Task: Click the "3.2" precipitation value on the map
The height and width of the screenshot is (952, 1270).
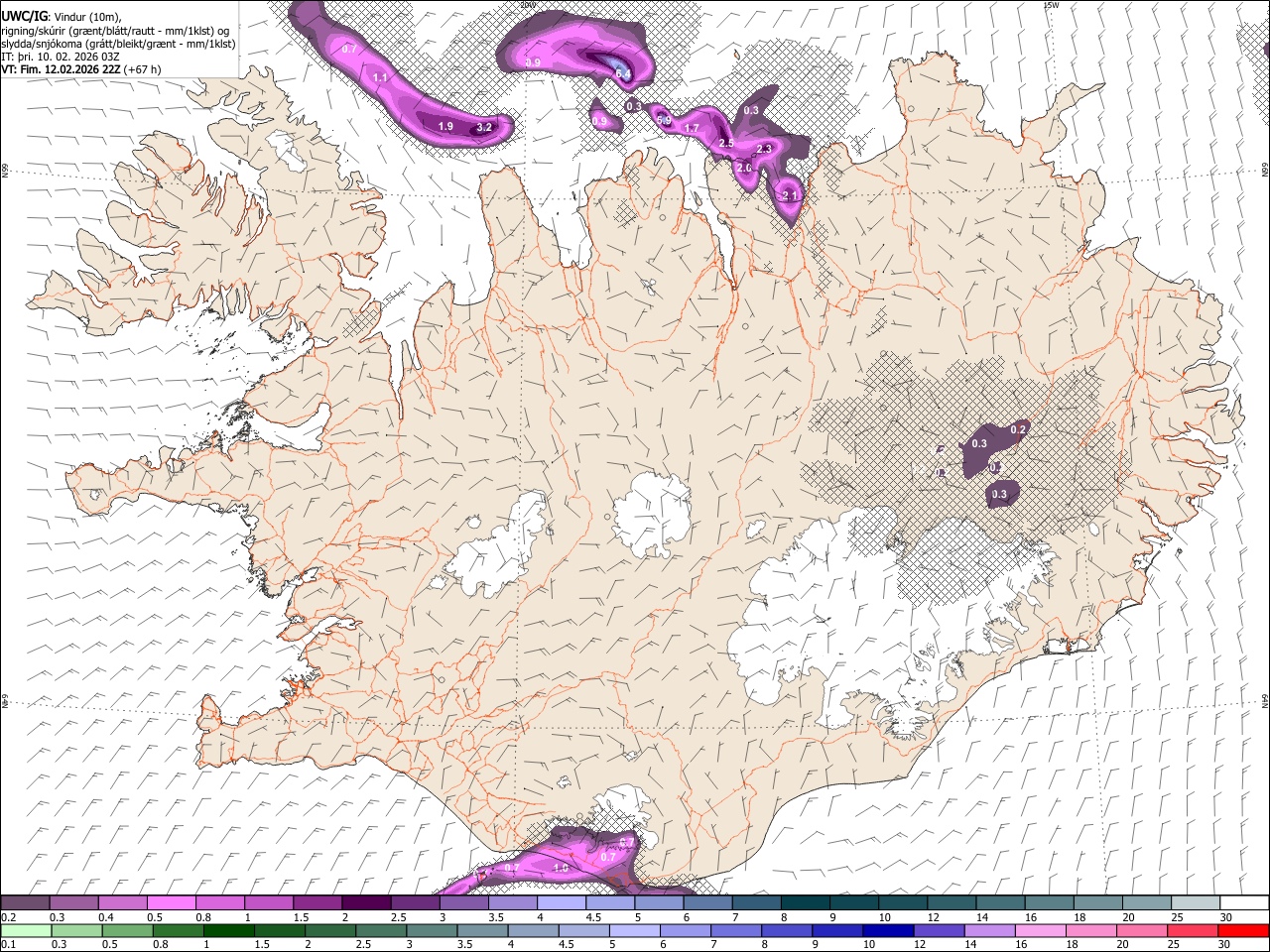Action: coord(484,128)
